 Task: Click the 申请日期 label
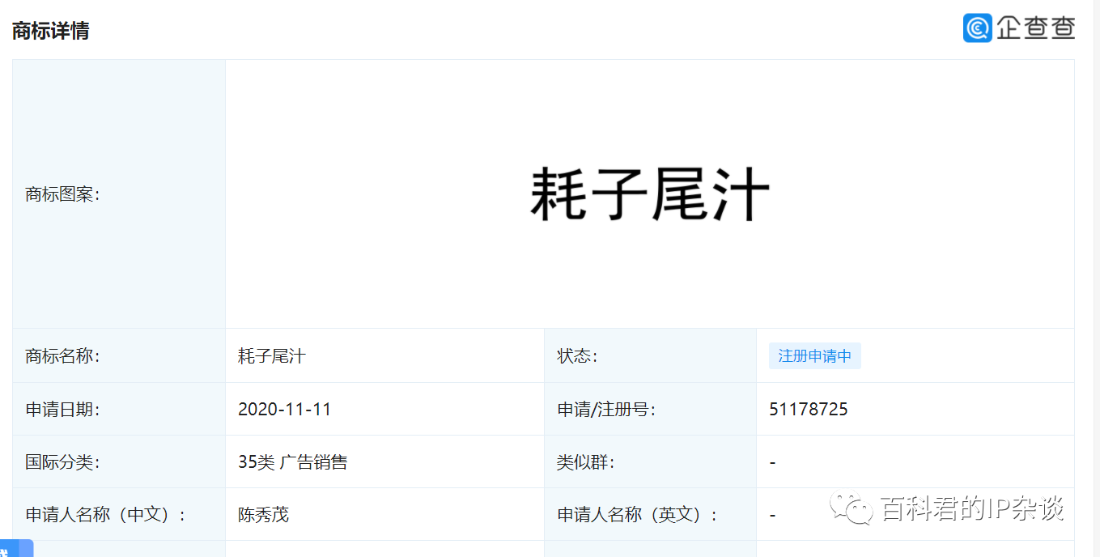point(62,410)
